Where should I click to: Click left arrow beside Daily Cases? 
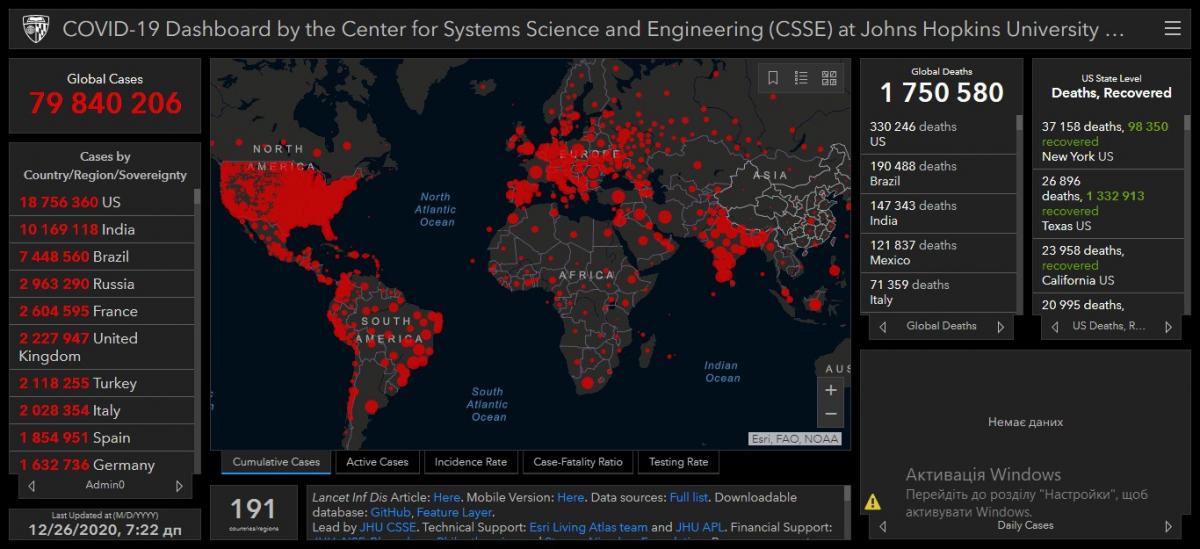[x=881, y=526]
